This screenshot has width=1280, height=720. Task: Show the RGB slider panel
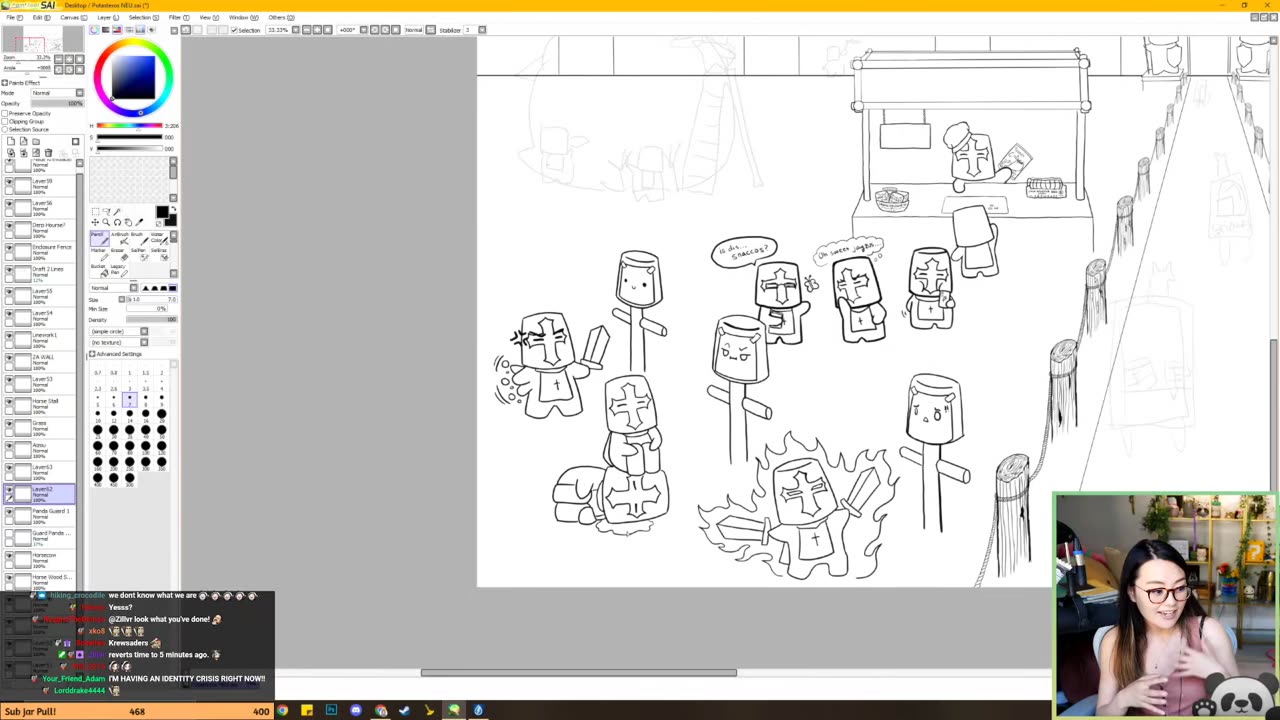pyautogui.click(x=105, y=30)
